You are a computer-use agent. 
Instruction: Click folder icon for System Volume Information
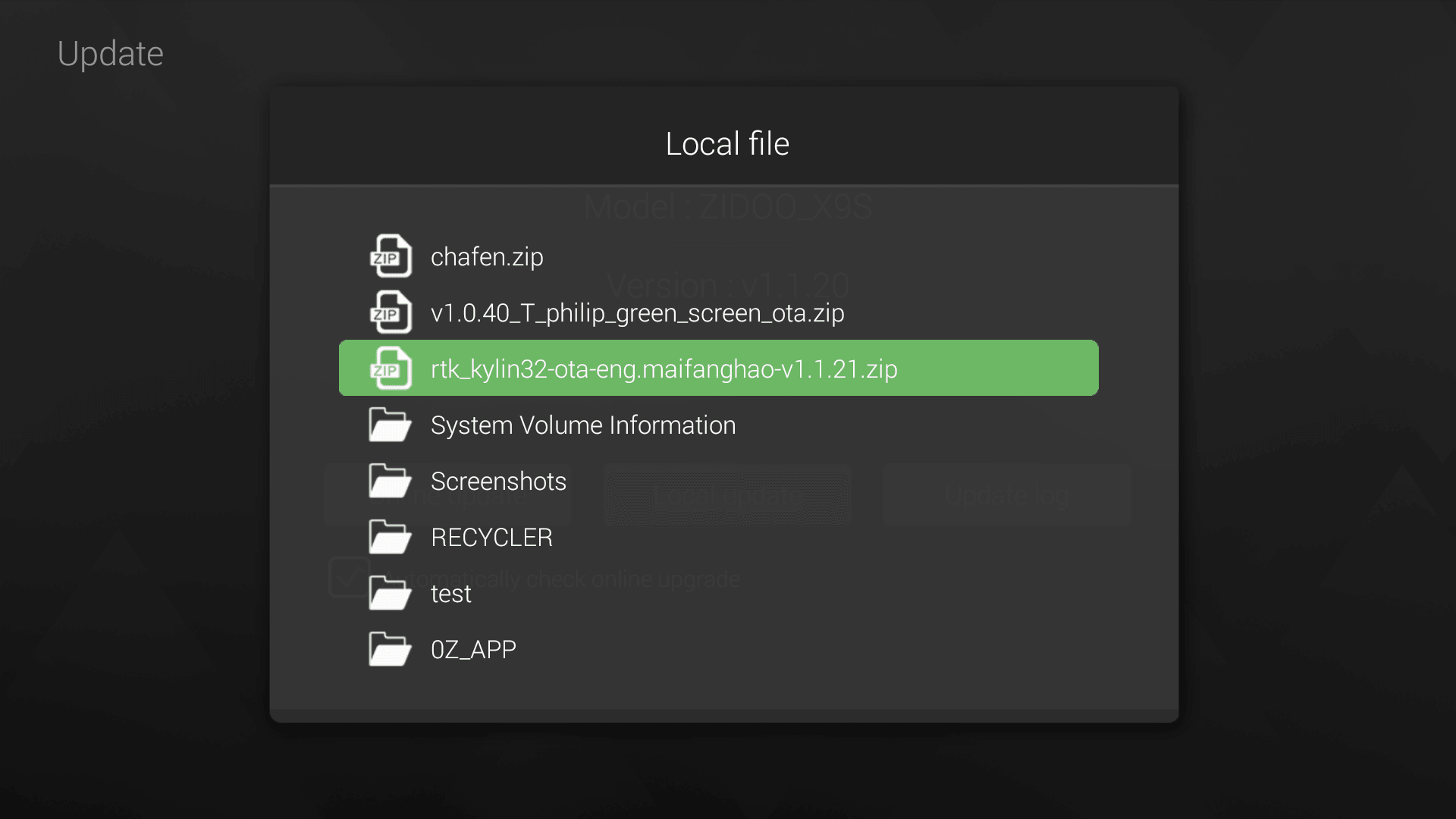pyautogui.click(x=391, y=425)
